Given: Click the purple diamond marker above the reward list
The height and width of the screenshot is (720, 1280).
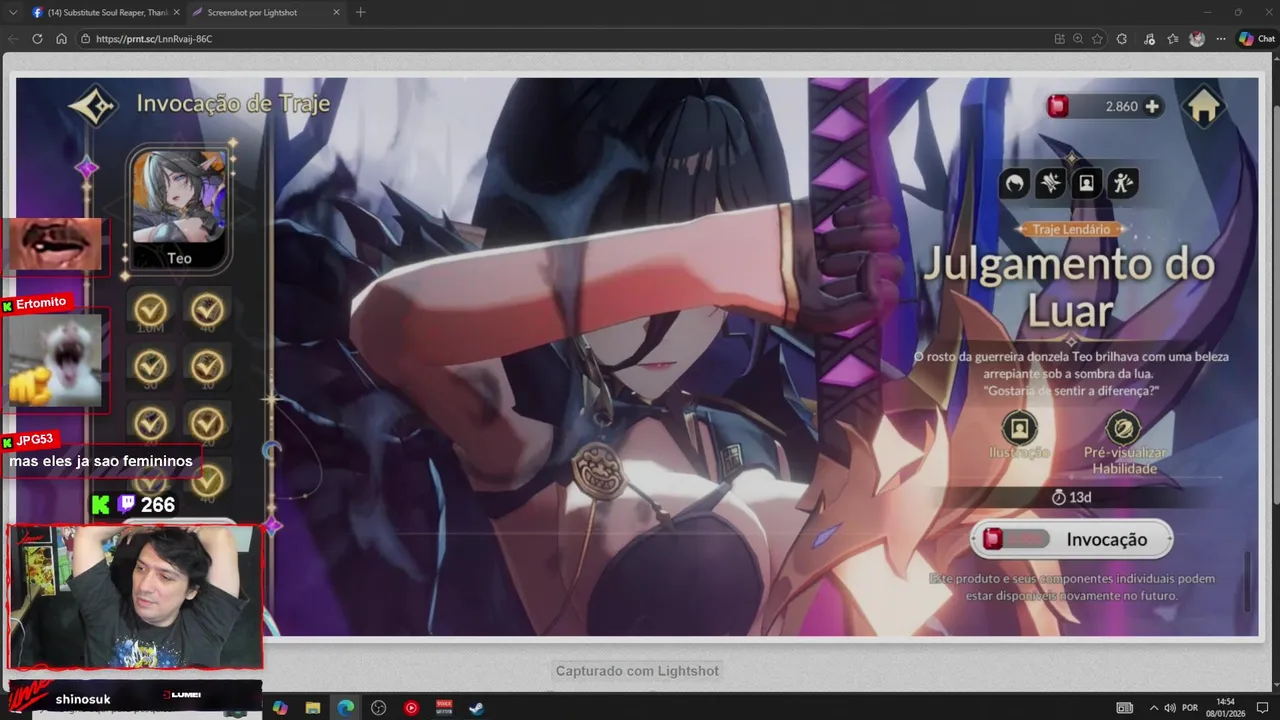Looking at the screenshot, I should (87, 168).
